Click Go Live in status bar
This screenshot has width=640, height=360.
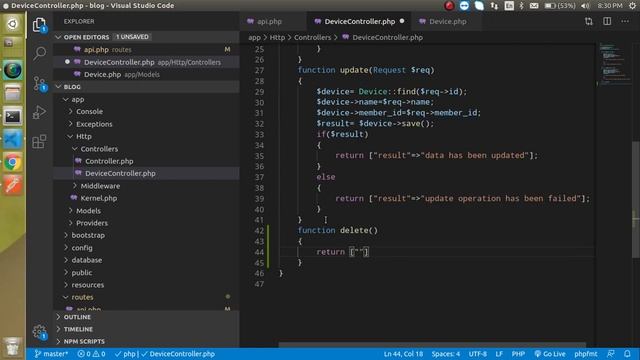click(x=550, y=354)
